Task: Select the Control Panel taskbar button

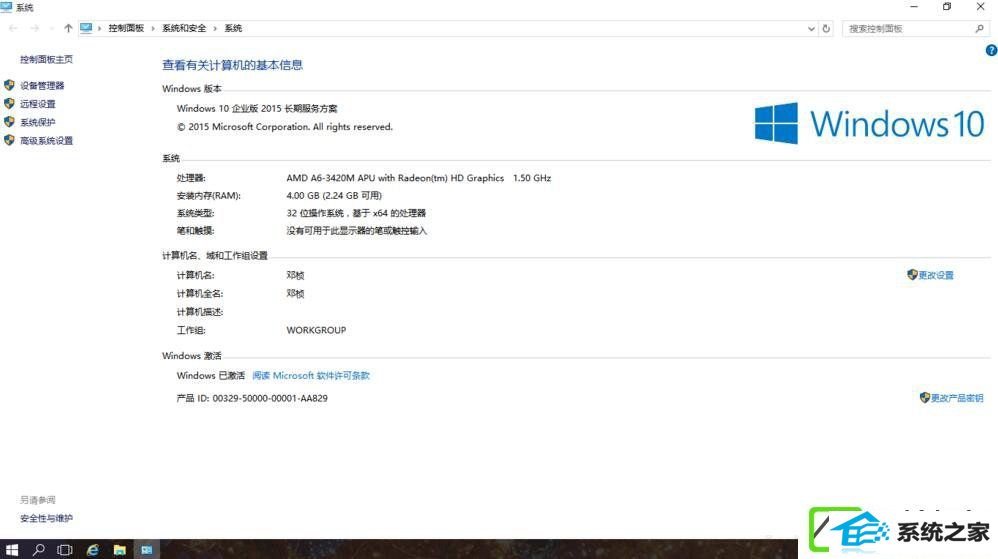Action: 147,549
